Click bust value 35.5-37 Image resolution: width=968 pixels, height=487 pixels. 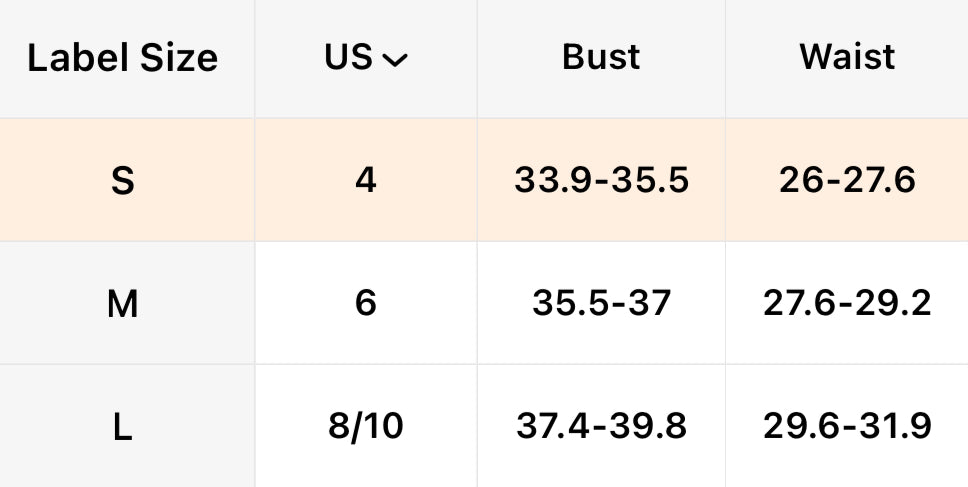601,304
